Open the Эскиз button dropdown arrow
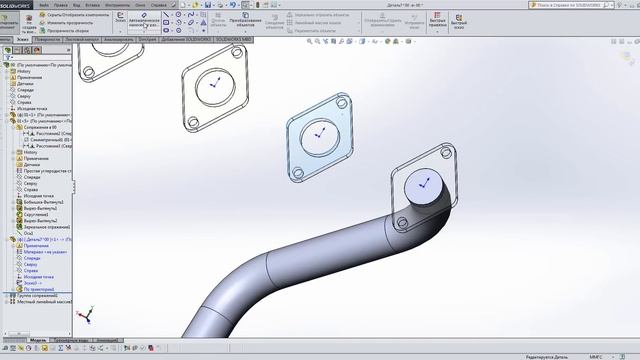This screenshot has width=640, height=360. [x=120, y=31]
